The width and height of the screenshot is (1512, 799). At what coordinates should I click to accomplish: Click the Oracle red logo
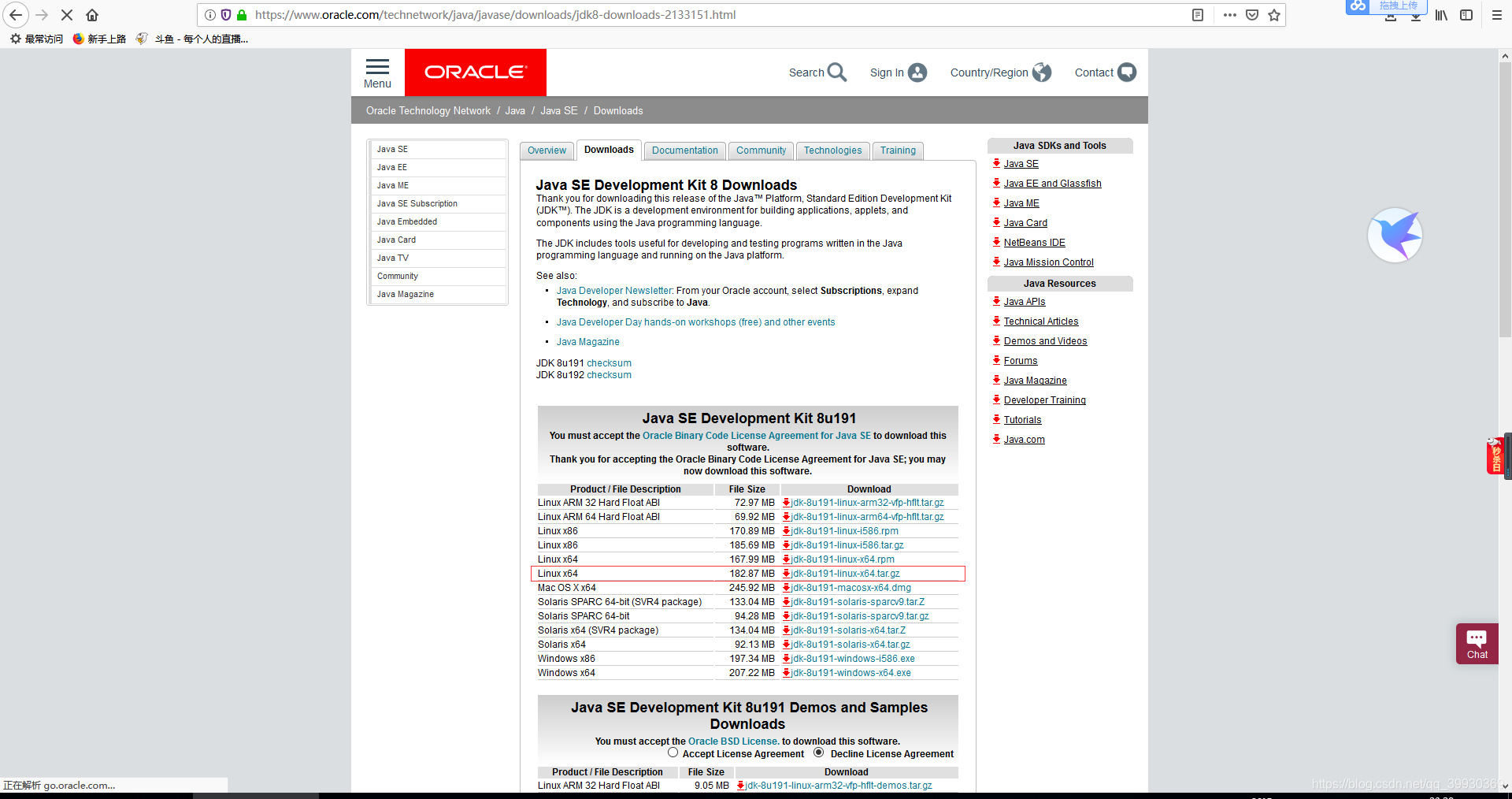(x=476, y=72)
